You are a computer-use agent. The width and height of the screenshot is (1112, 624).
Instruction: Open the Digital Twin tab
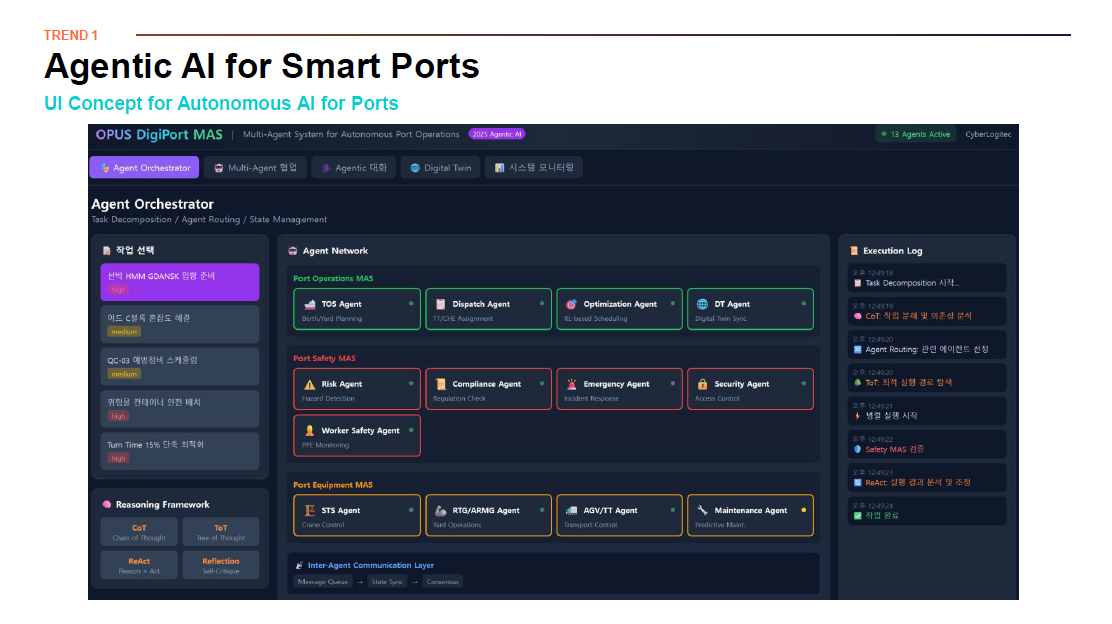[440, 168]
